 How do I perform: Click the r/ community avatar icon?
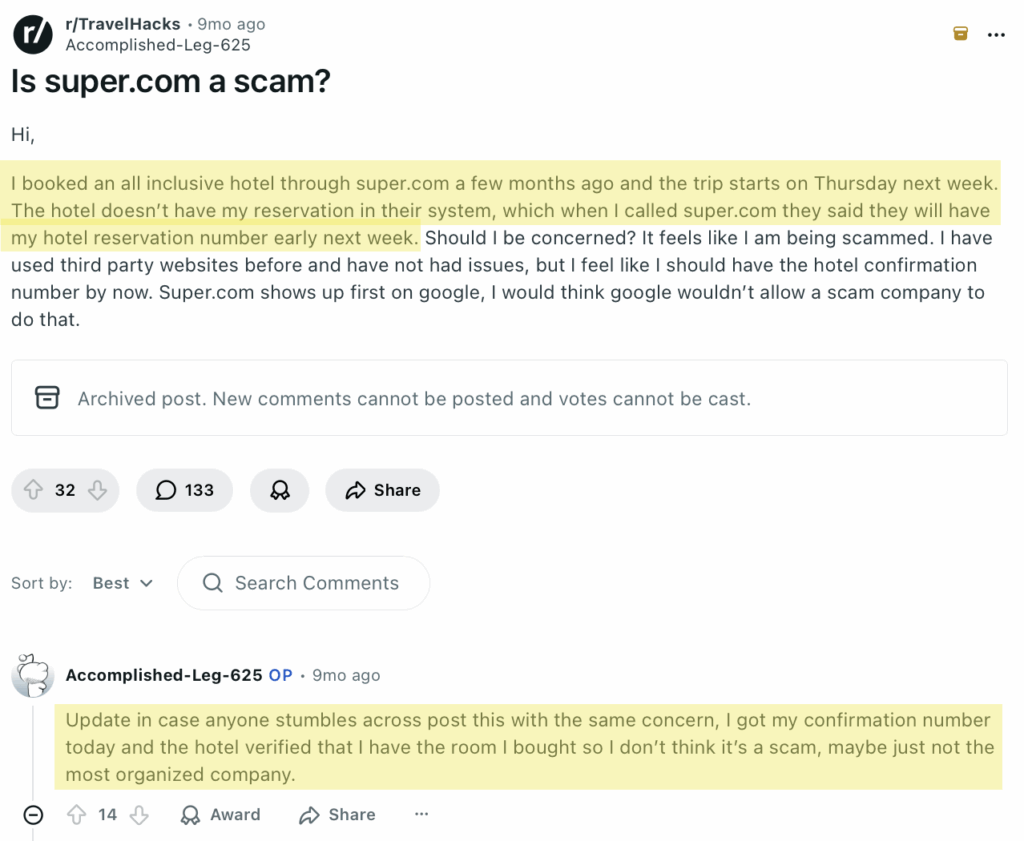pos(31,34)
